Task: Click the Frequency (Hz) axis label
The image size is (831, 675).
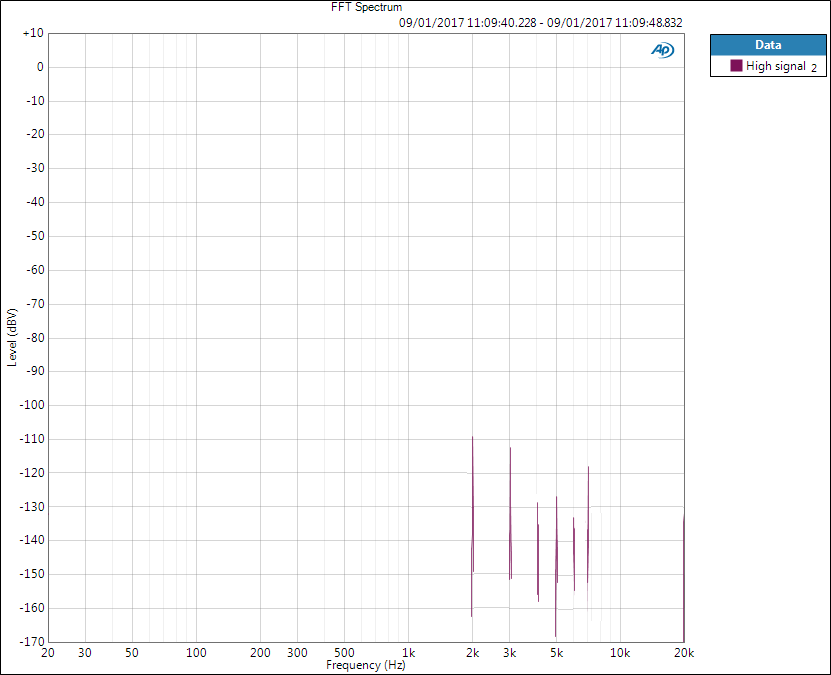Action: click(x=366, y=665)
